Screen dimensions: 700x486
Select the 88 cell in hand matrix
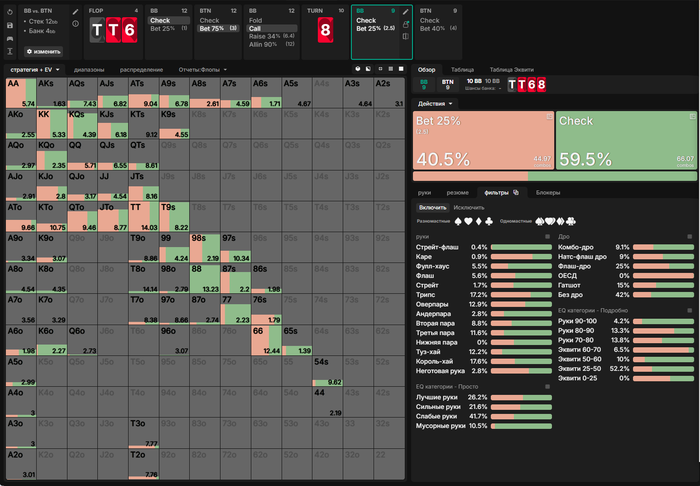[x=204, y=278]
